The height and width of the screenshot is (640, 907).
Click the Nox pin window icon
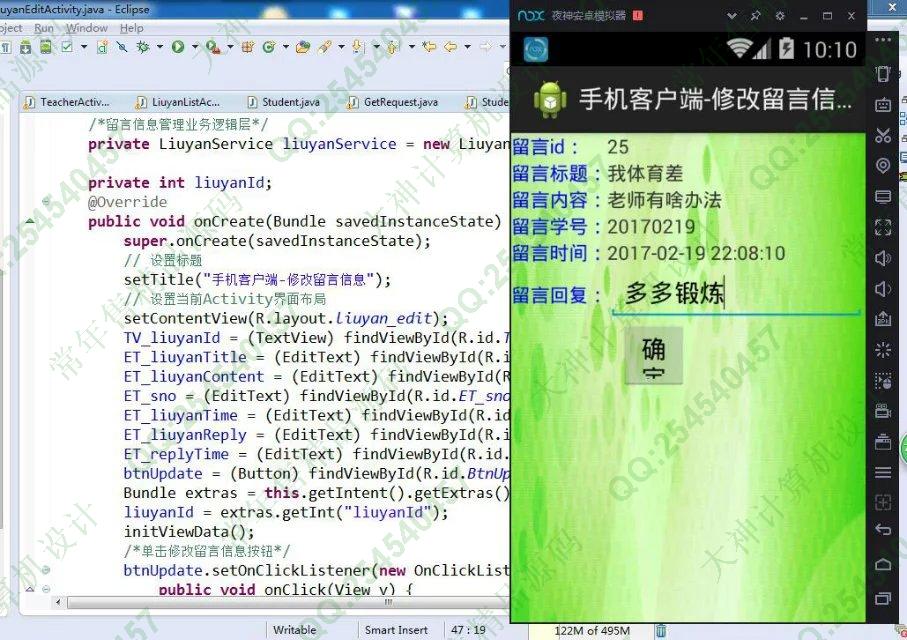(755, 16)
